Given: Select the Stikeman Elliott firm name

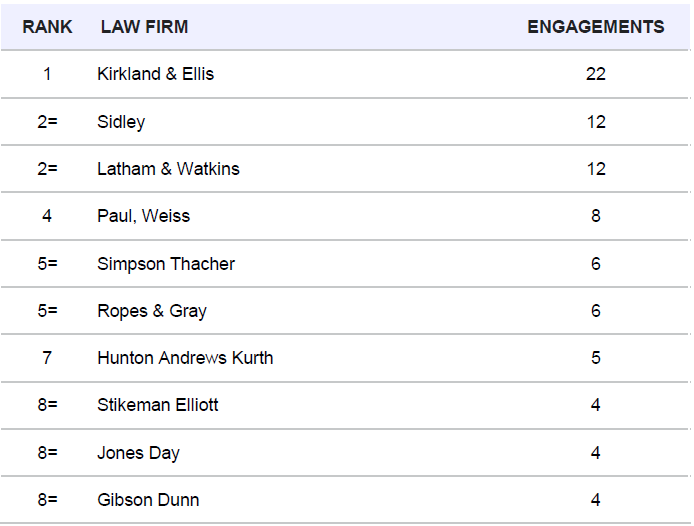Looking at the screenshot, I should click(x=158, y=405).
